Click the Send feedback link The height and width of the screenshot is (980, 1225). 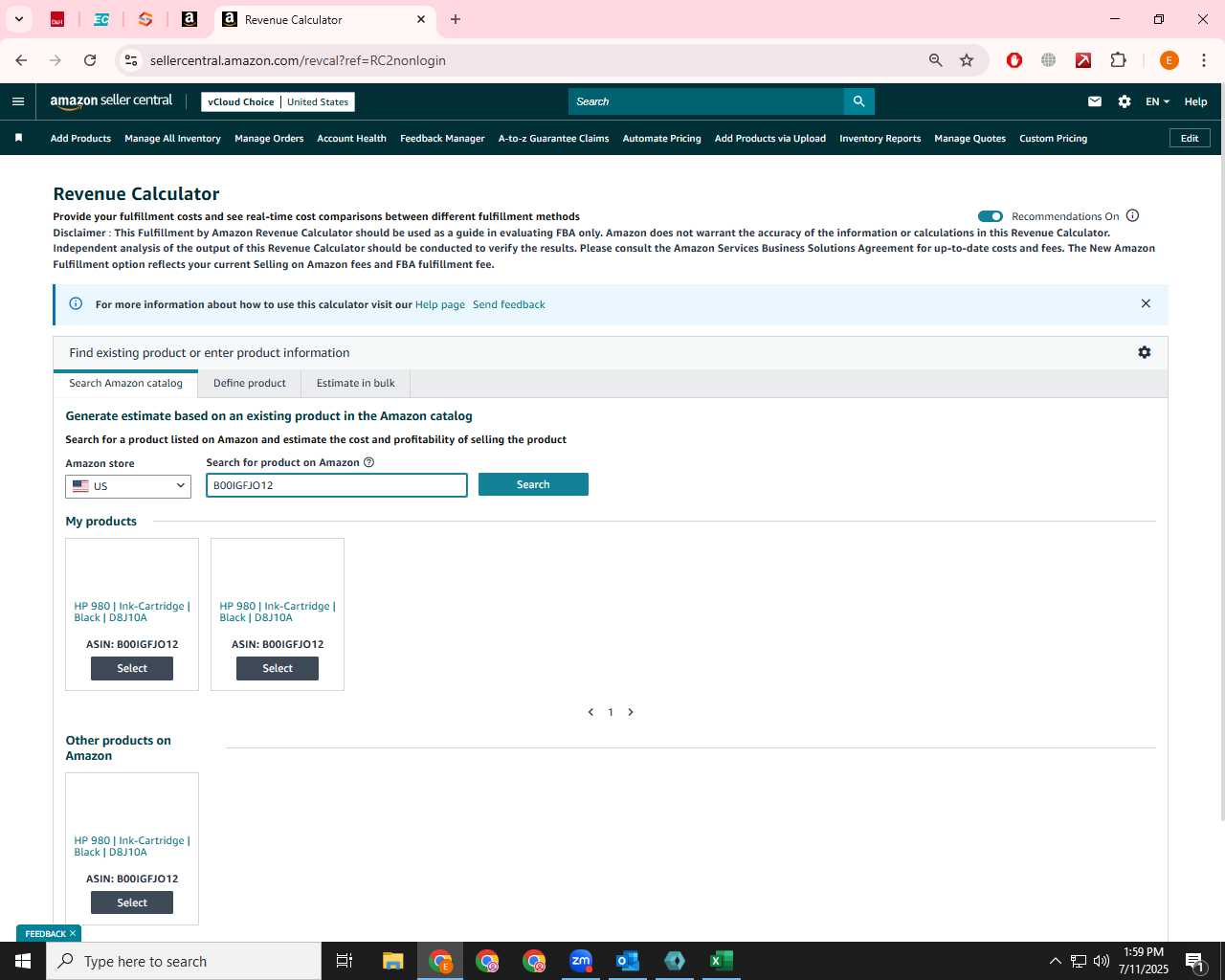[x=509, y=304]
